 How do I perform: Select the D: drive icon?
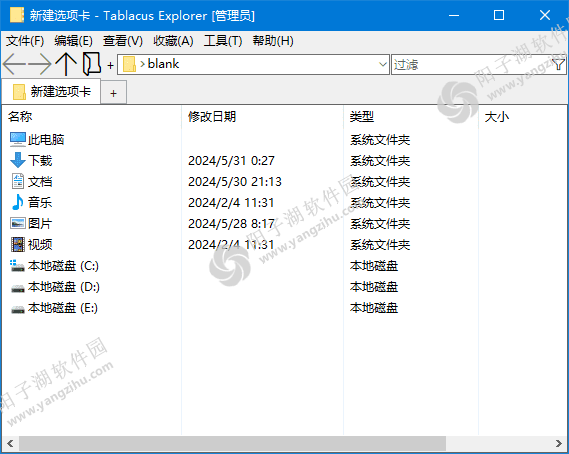tap(17, 288)
